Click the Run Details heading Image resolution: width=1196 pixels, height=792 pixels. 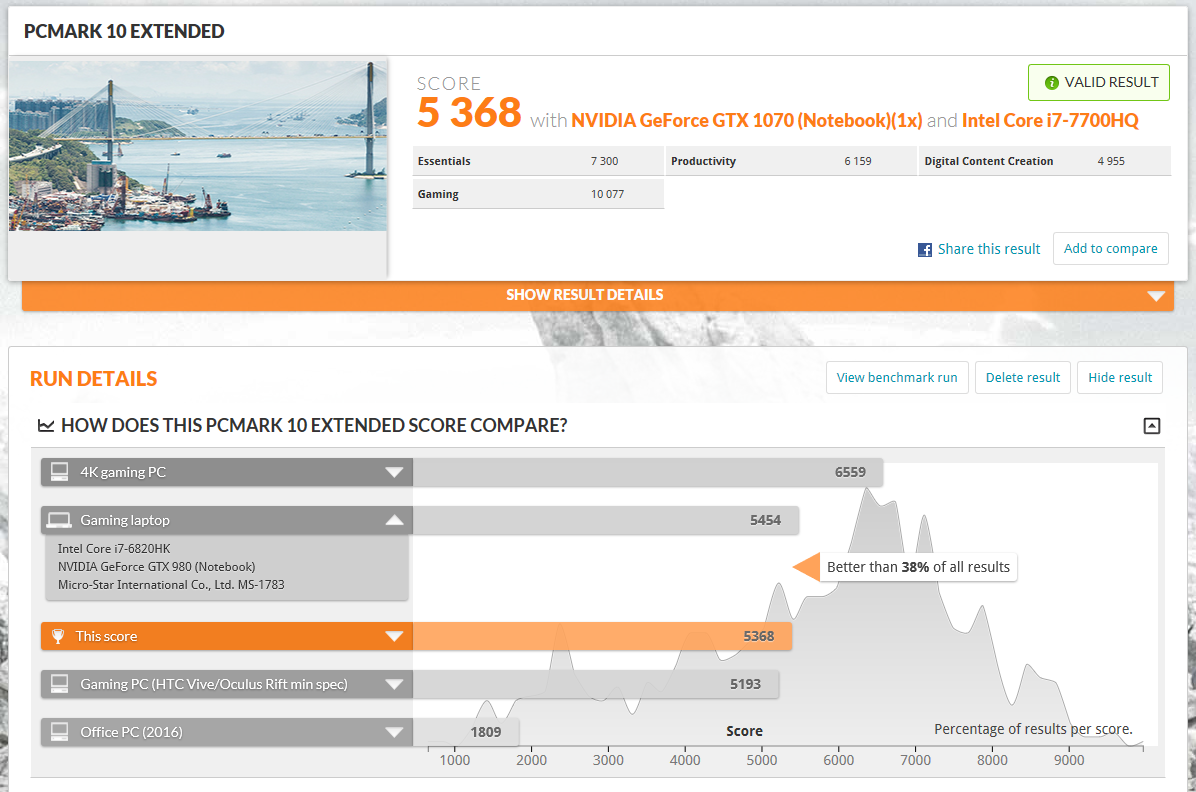coord(94,378)
